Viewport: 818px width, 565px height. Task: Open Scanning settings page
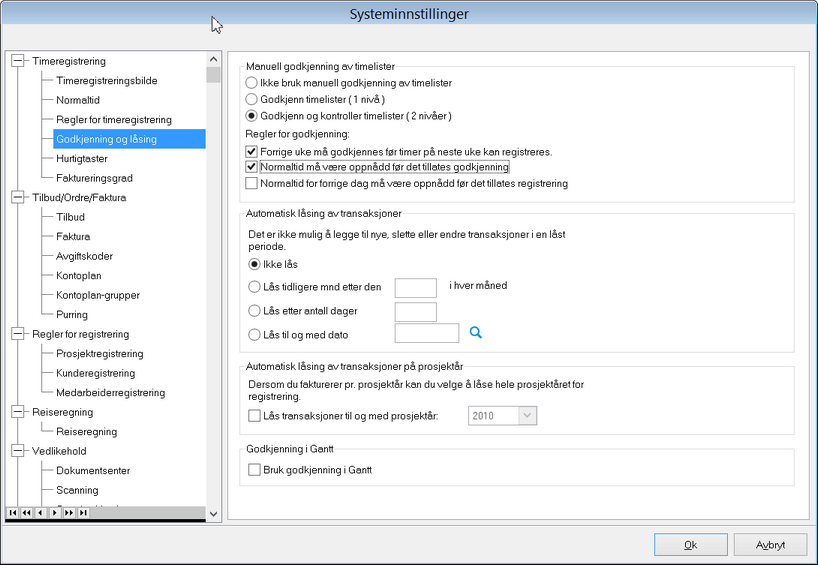point(77,490)
